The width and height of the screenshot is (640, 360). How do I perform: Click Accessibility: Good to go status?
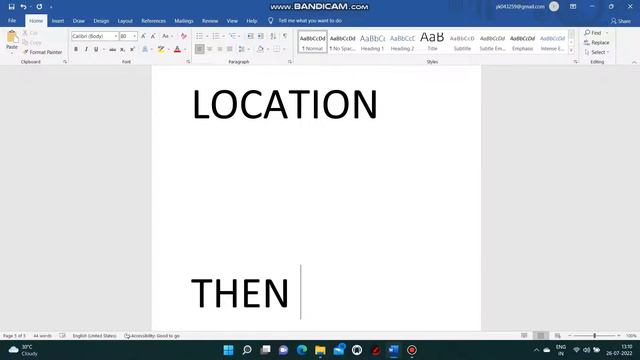152,336
